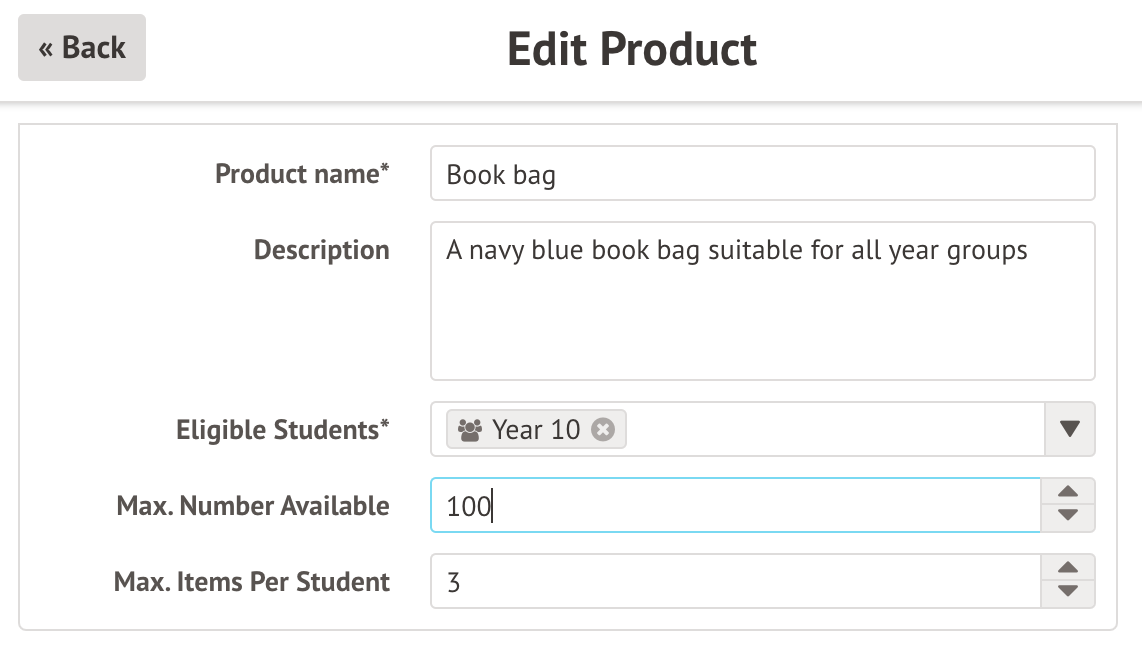Decrement Max. Items Per Student value
Screen dimensions: 1142x646
tap(1068, 592)
